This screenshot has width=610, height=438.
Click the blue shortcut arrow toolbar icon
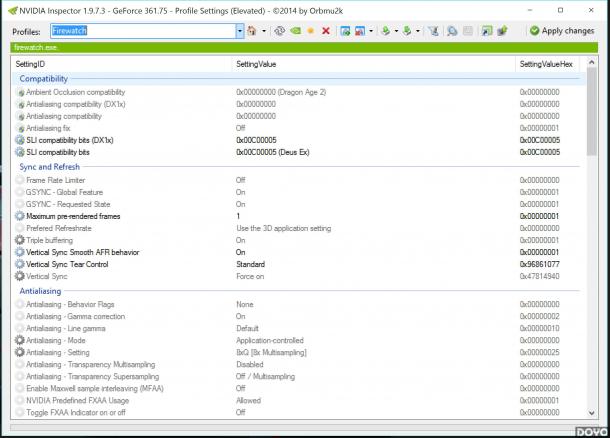pos(486,31)
